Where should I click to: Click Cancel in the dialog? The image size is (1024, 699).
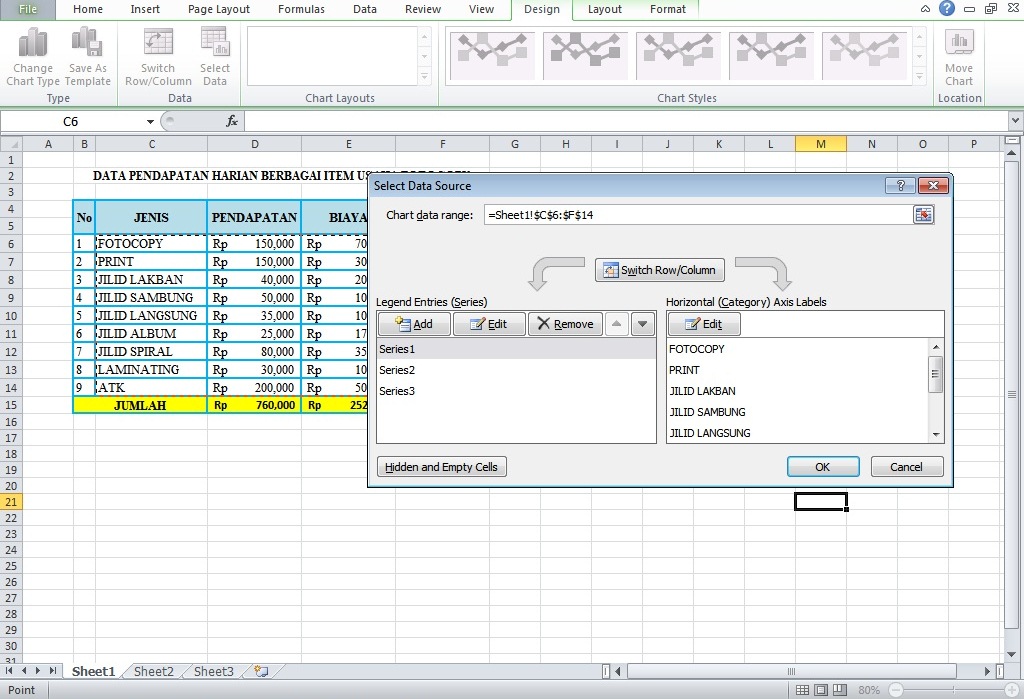(906, 466)
